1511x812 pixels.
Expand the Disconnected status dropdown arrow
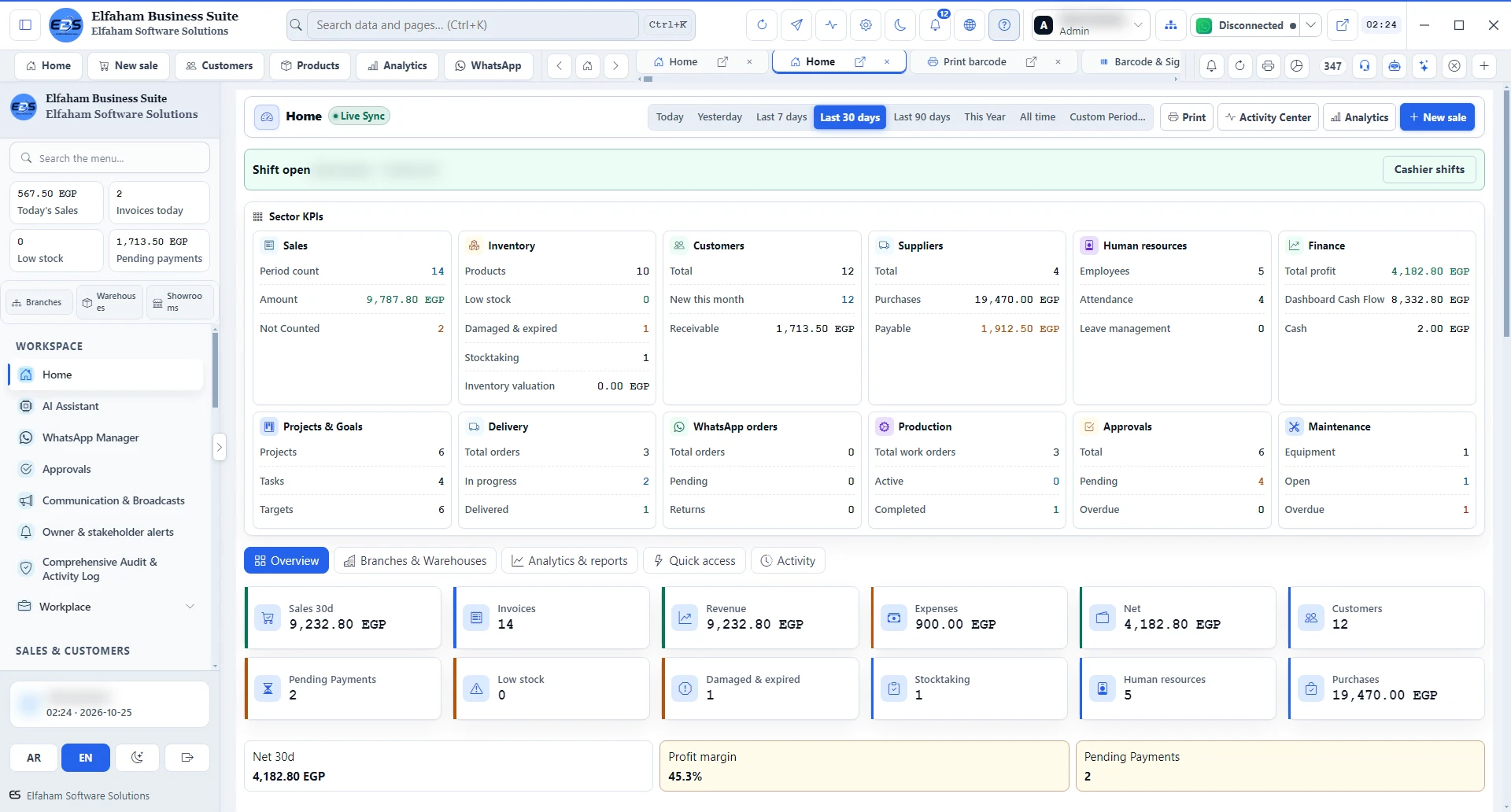click(x=1310, y=25)
